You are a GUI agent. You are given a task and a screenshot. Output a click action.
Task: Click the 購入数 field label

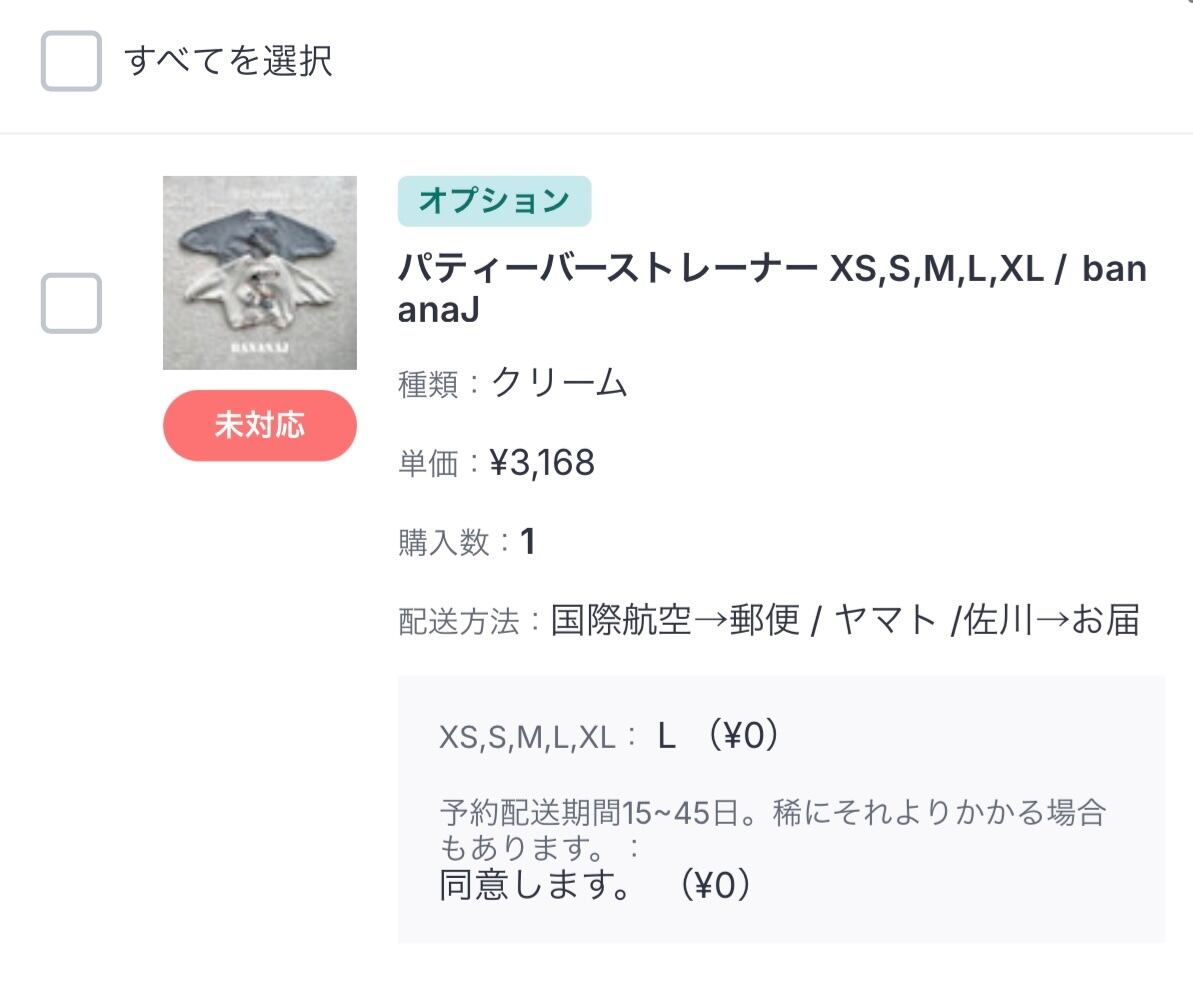tap(444, 543)
